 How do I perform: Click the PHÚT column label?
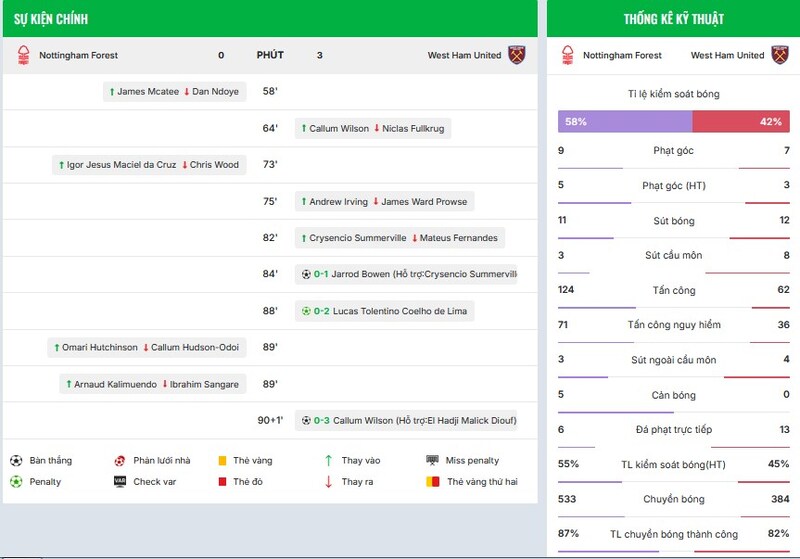point(270,55)
